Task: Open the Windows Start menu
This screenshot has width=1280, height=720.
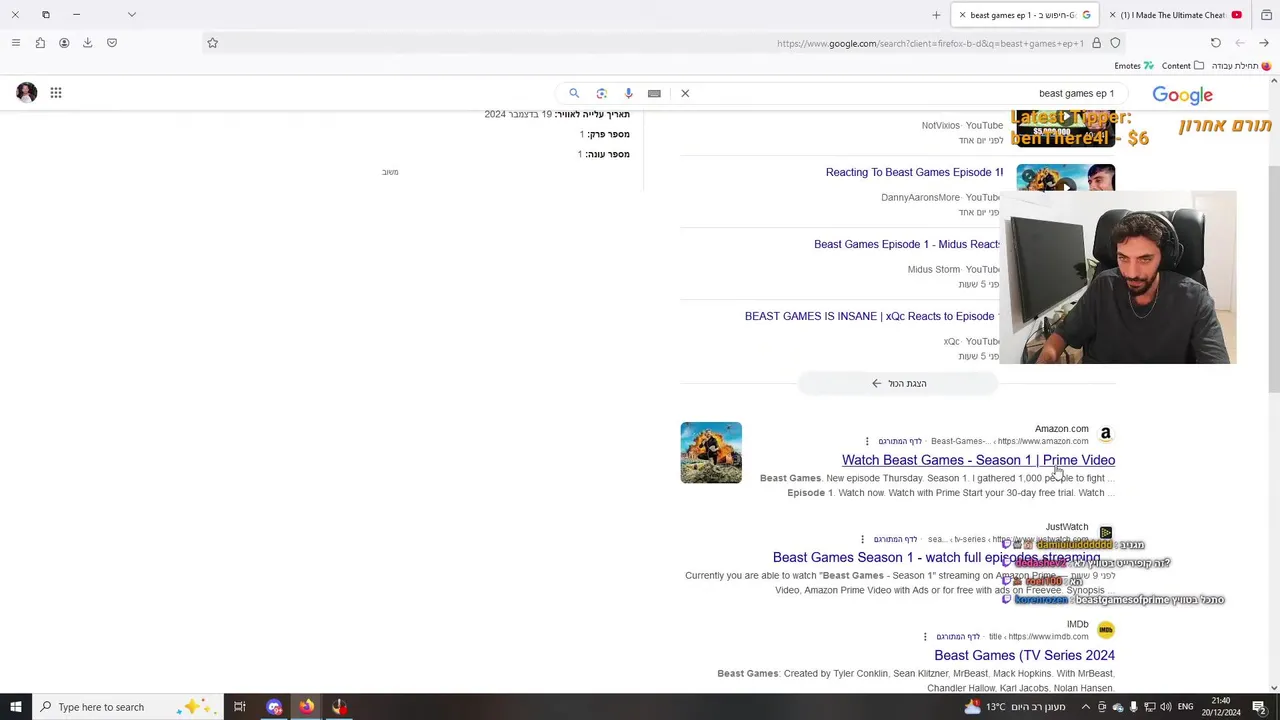Action: pyautogui.click(x=15, y=707)
